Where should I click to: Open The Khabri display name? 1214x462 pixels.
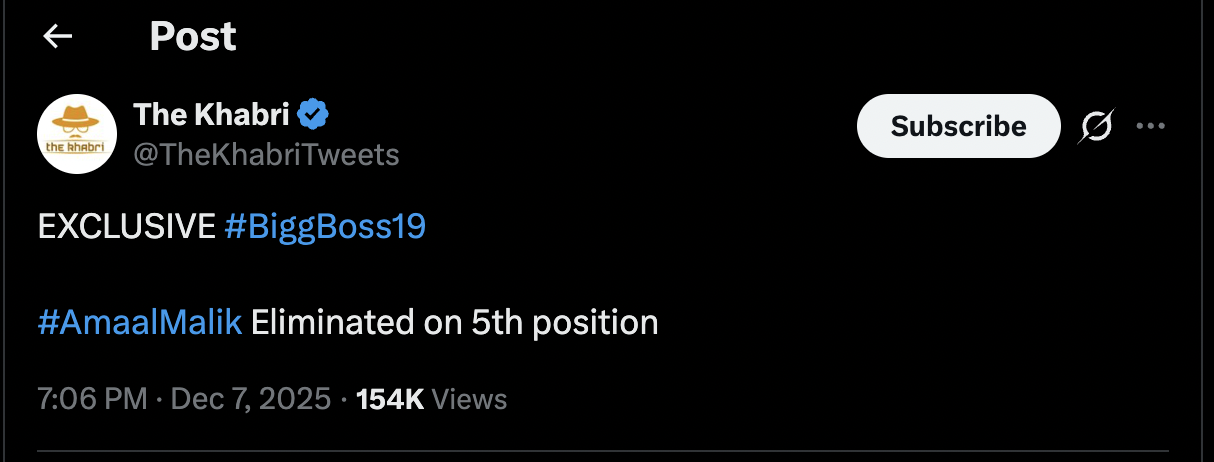coord(211,115)
